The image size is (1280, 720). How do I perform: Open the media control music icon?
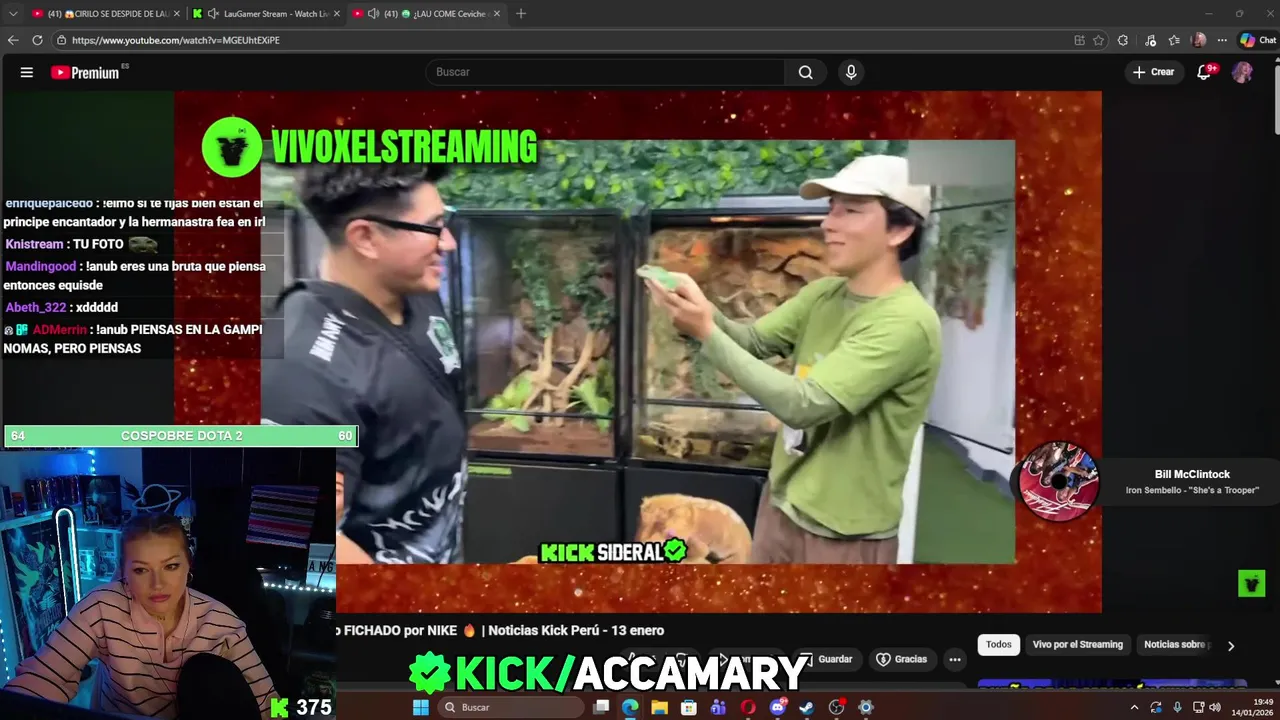pos(1151,40)
